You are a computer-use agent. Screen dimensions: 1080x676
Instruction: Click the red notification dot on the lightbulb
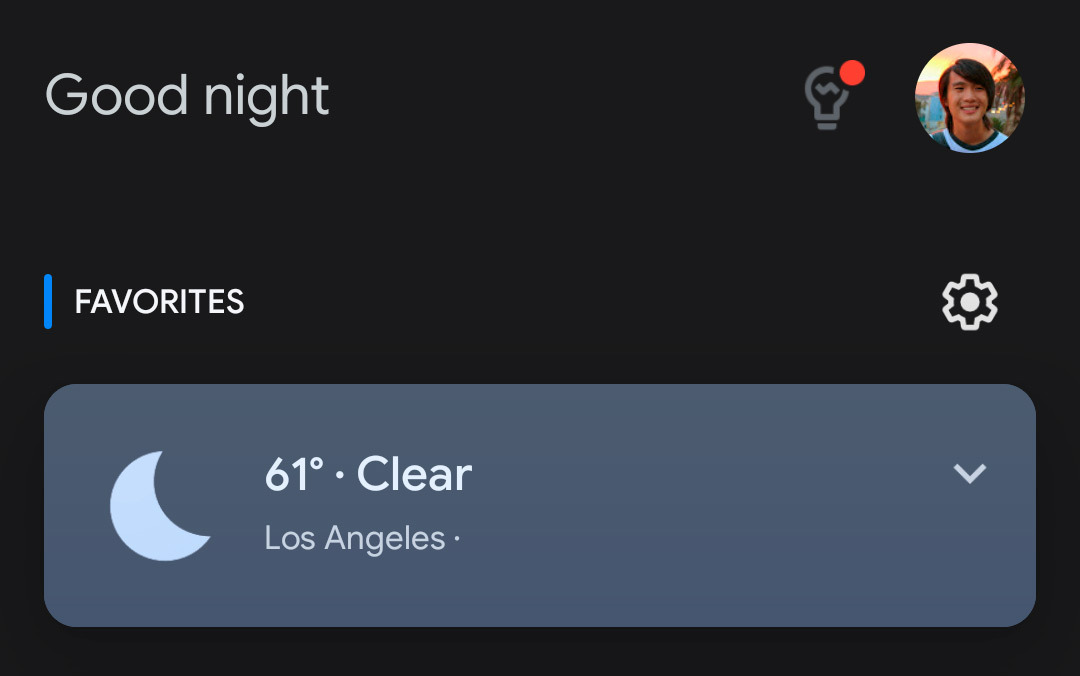click(x=852, y=73)
